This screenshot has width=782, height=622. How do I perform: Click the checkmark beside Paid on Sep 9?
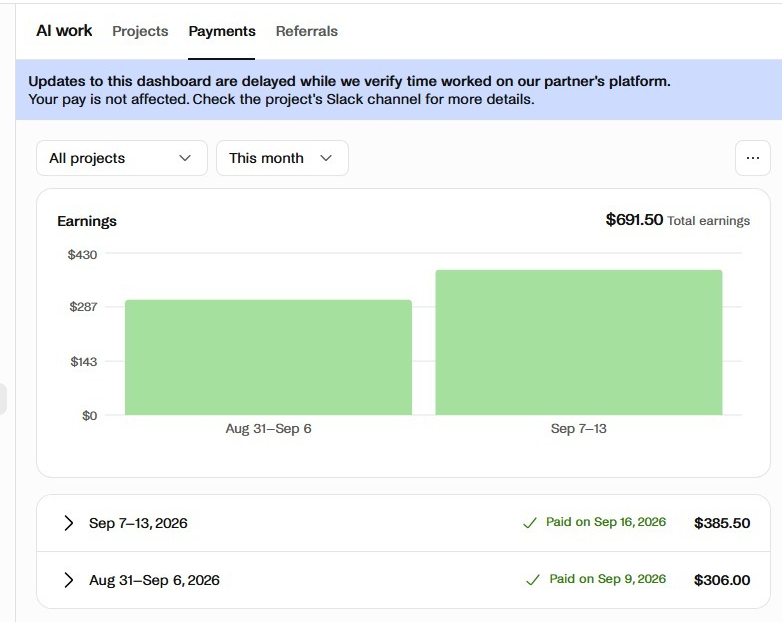(x=533, y=580)
